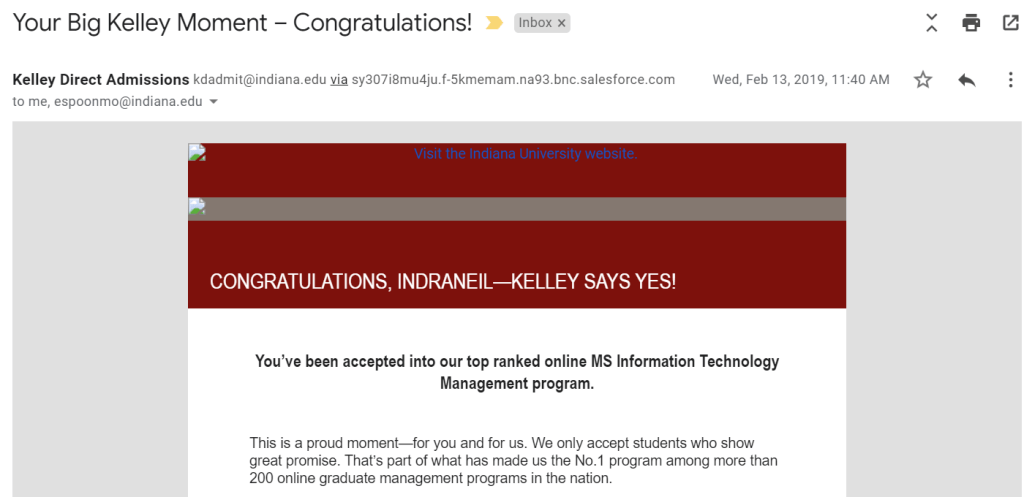The height and width of the screenshot is (497, 1024).
Task: Click the bold acceptance statement paragraph
Action: (517, 372)
